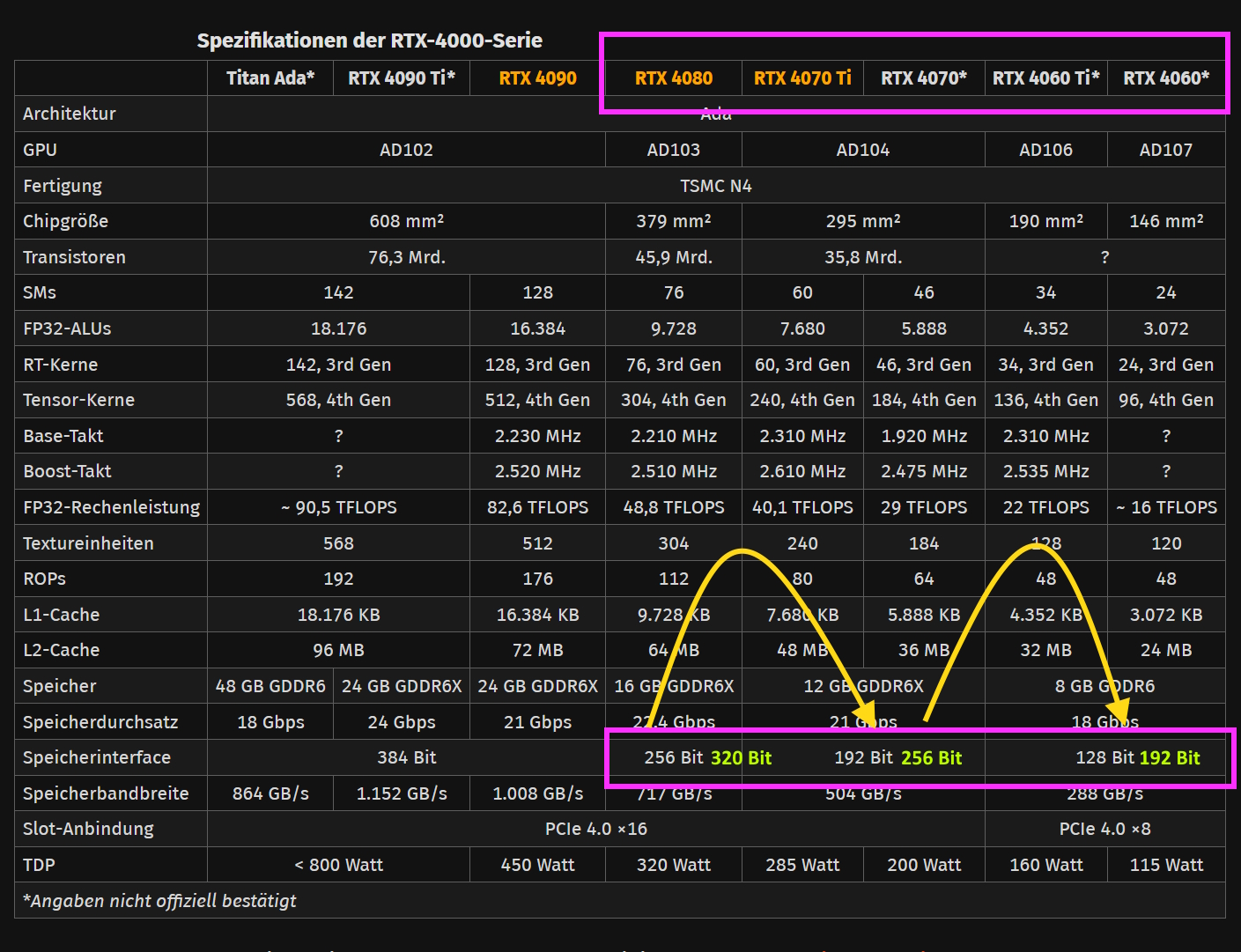
Task: Click 176 in the ROPs row
Action: (x=537, y=579)
